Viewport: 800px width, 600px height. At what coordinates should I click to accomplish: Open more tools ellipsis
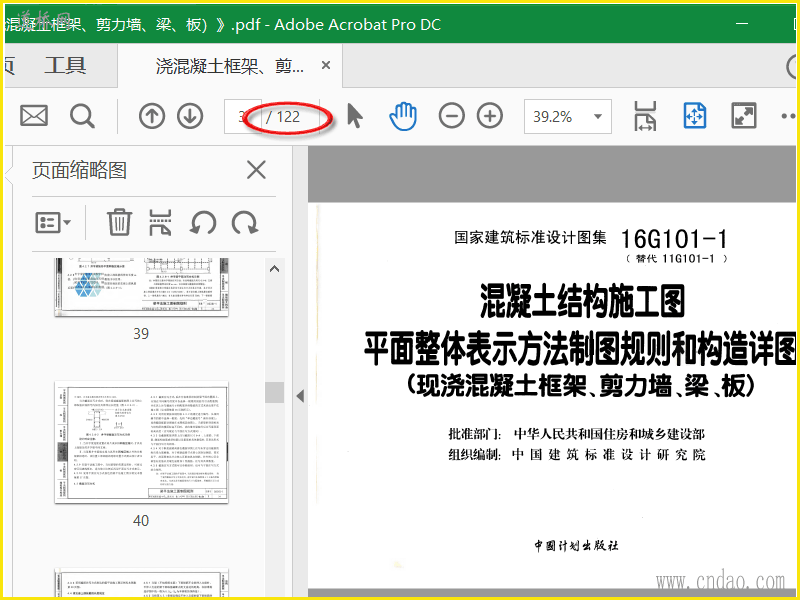[789, 116]
